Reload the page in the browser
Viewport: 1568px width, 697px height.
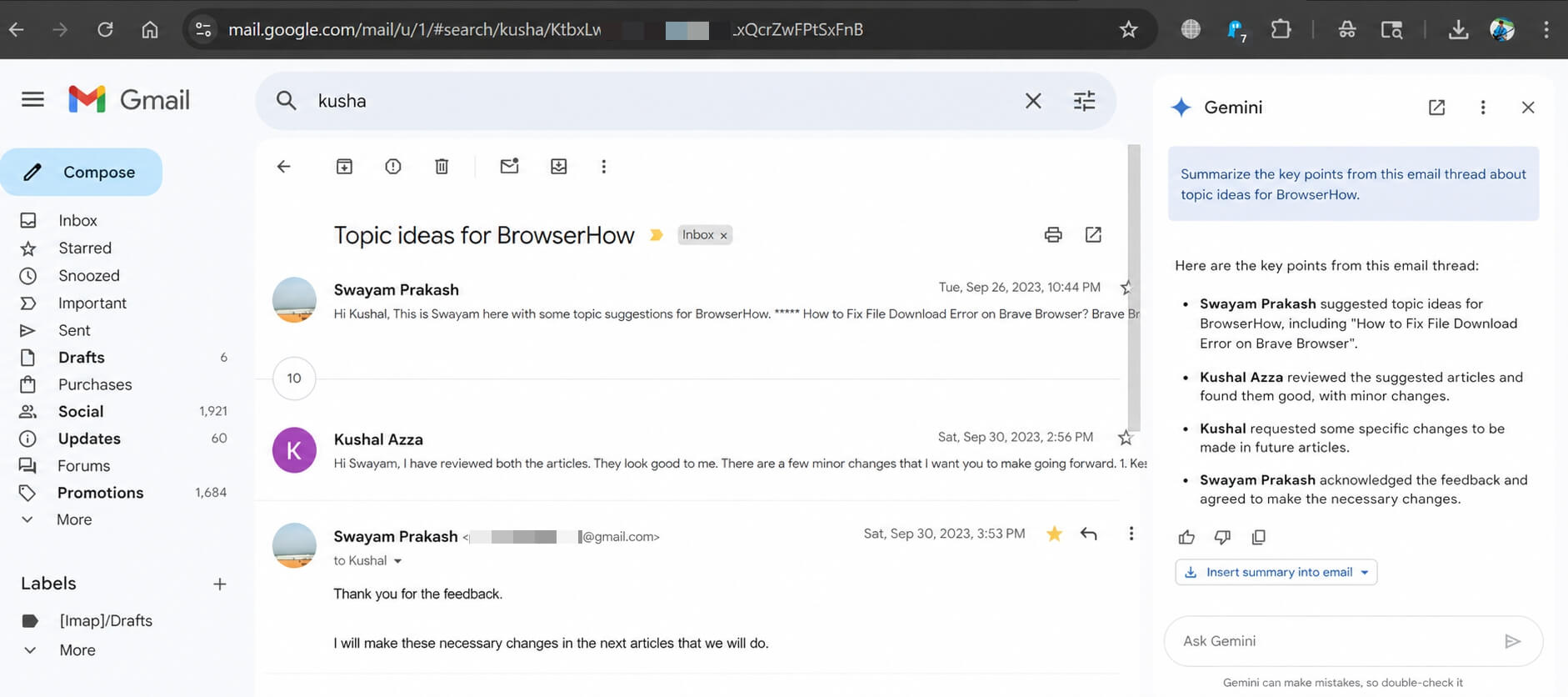coord(105,30)
